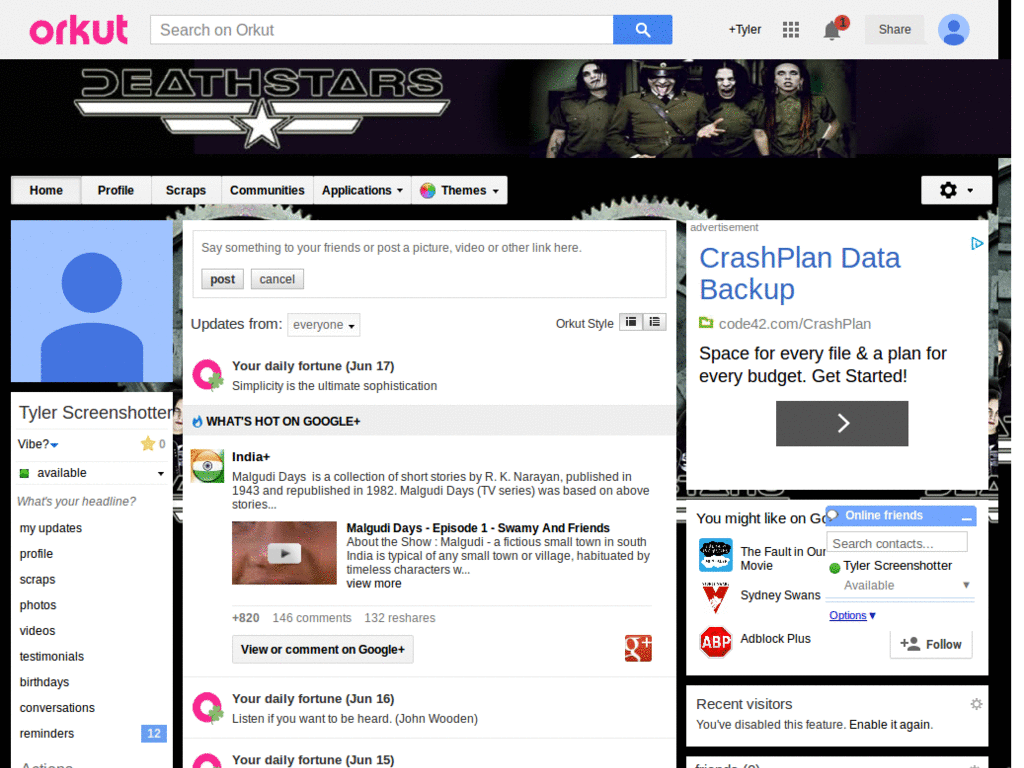The width and height of the screenshot is (1024, 768).
Task: Open the Google apps grid icon
Action: click(791, 29)
